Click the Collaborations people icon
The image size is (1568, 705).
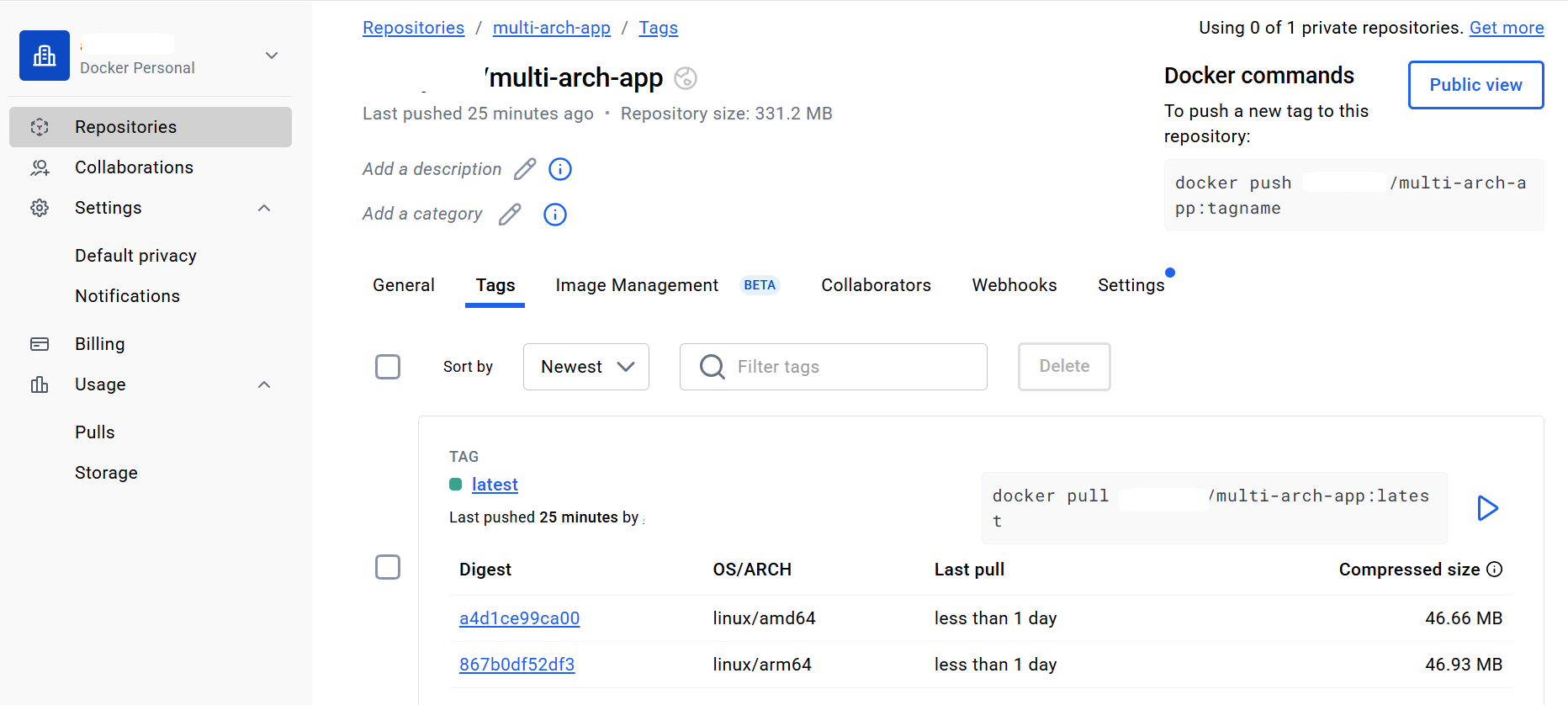40,167
